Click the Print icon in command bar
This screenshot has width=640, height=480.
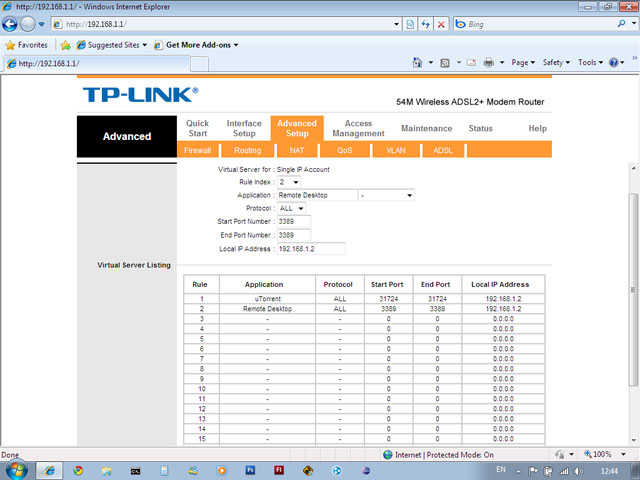point(489,62)
